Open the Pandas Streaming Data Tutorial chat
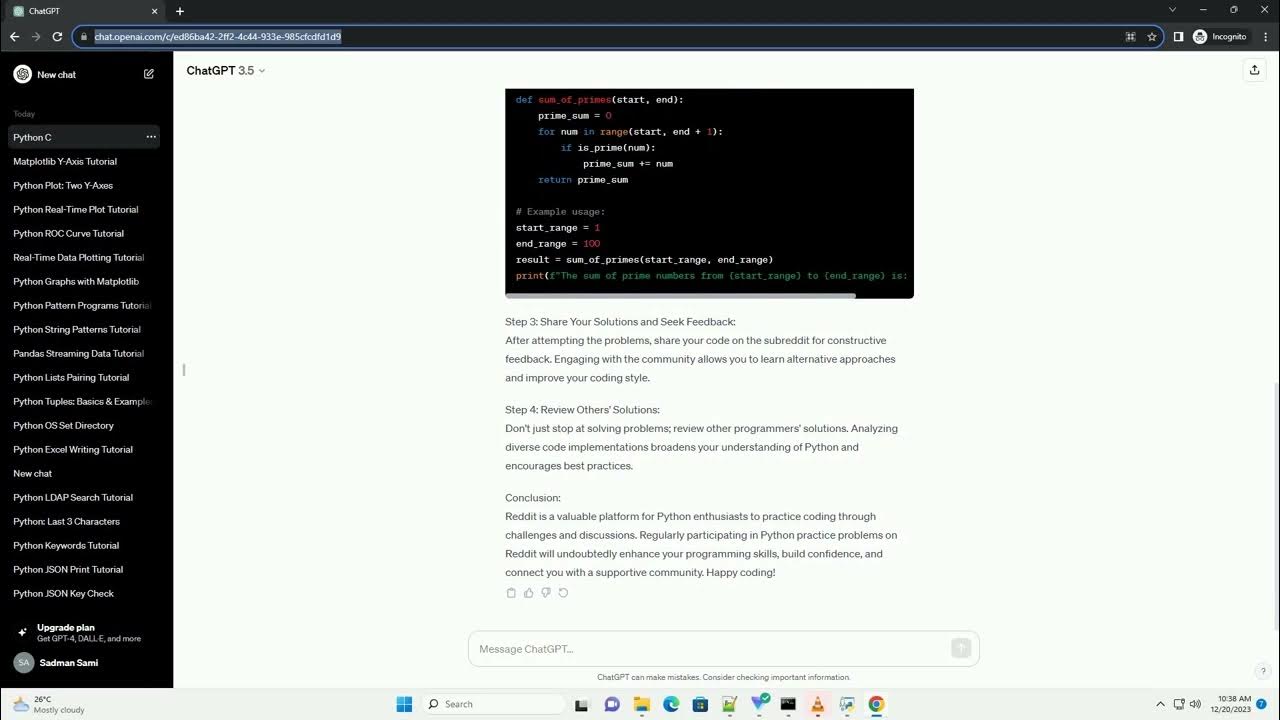1280x720 pixels. tap(84, 353)
